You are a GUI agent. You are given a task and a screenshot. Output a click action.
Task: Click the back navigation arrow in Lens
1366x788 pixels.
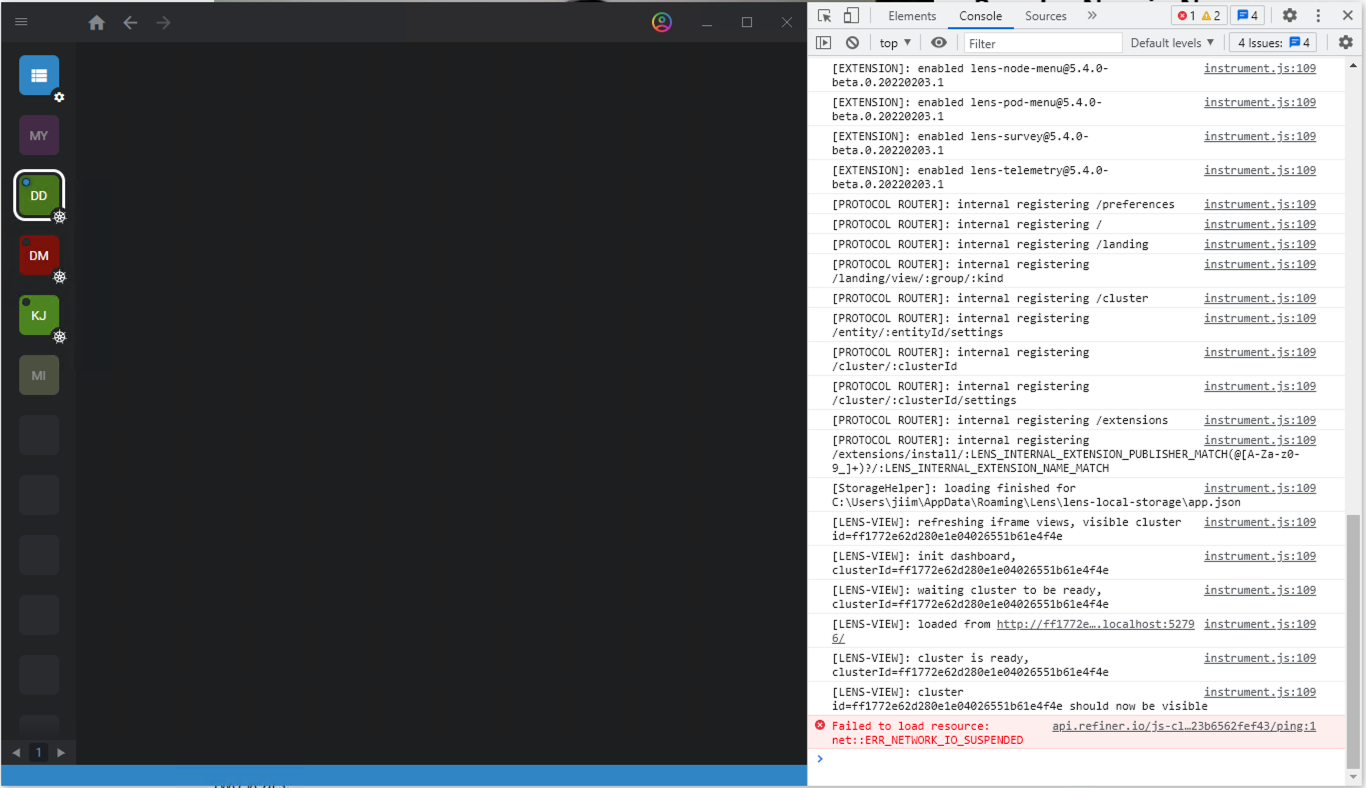[130, 22]
